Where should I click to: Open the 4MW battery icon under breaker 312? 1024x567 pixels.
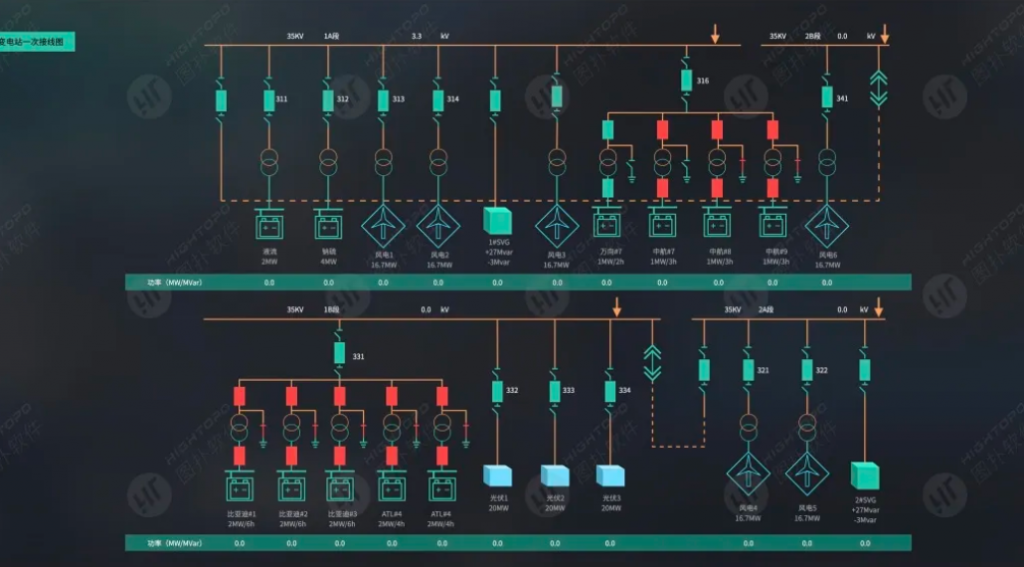point(328,224)
